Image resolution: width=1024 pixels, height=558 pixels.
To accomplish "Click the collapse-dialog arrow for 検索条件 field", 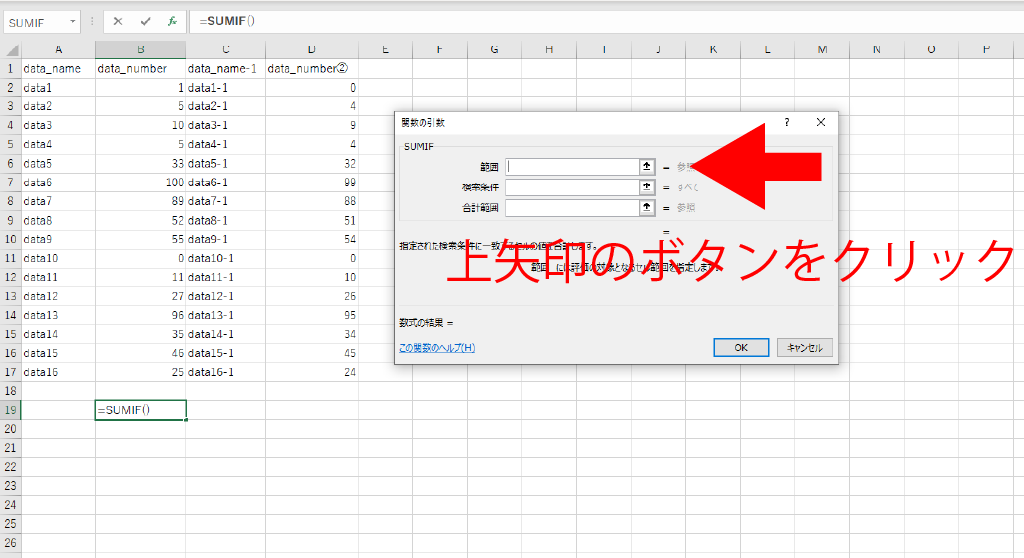I will tap(647, 187).
